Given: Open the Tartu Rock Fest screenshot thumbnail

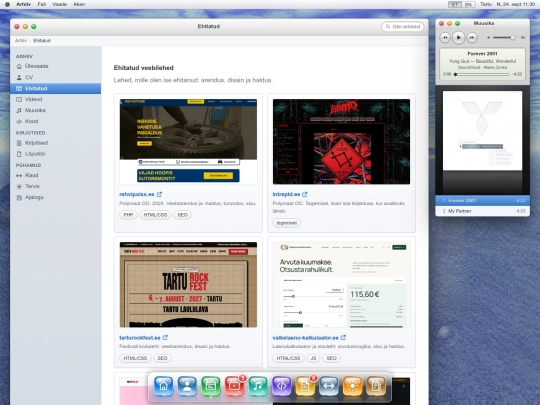Looking at the screenshot, I should 188,285.
